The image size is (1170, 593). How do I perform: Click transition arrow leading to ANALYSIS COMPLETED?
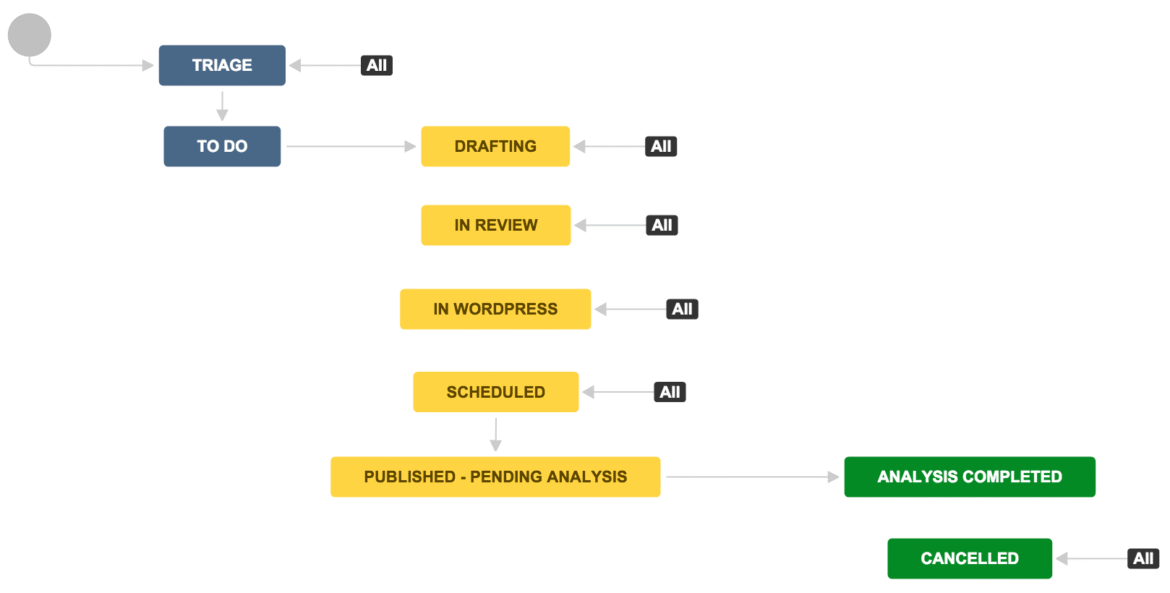pos(752,478)
